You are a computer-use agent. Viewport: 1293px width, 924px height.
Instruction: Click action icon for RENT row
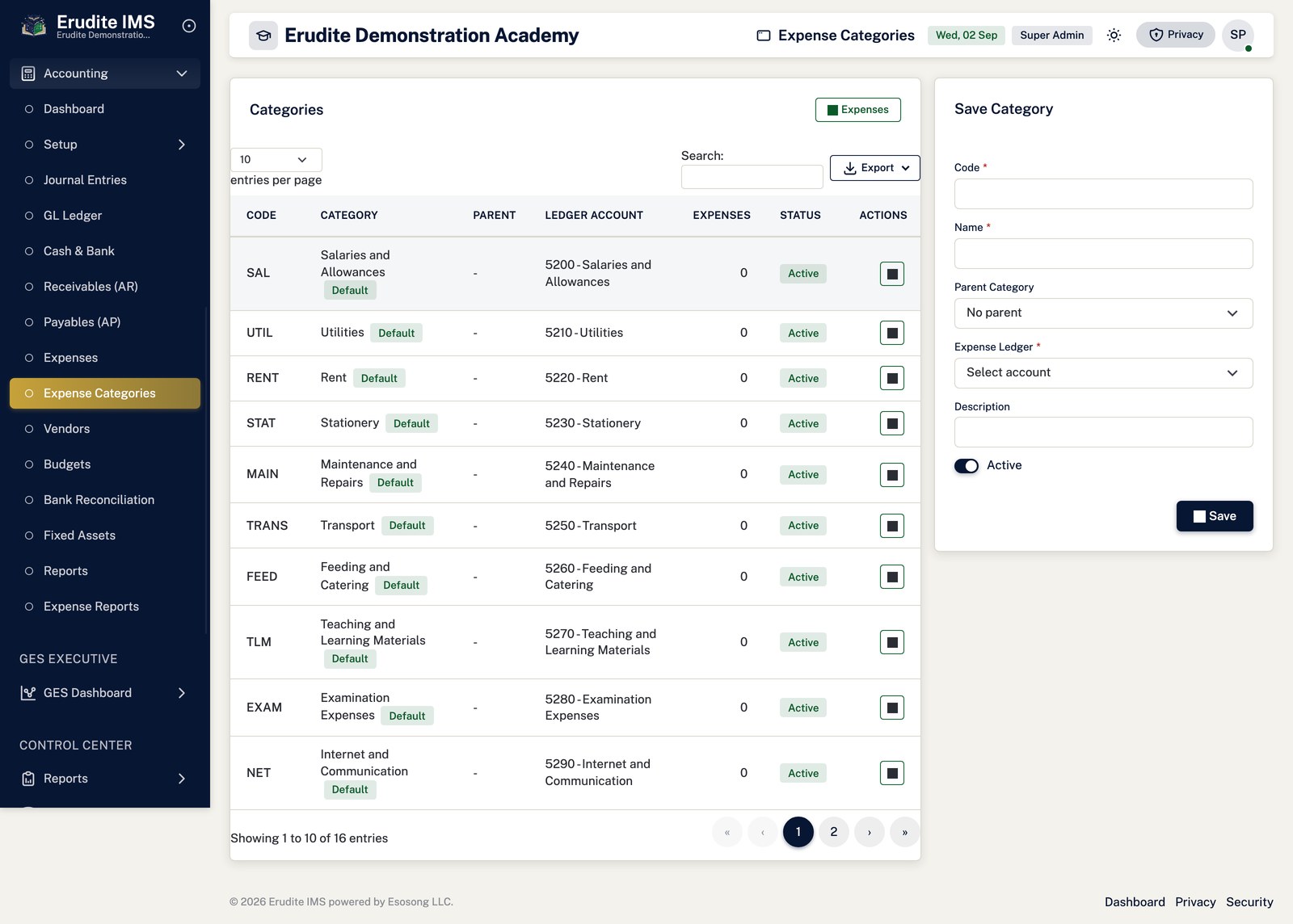point(892,378)
